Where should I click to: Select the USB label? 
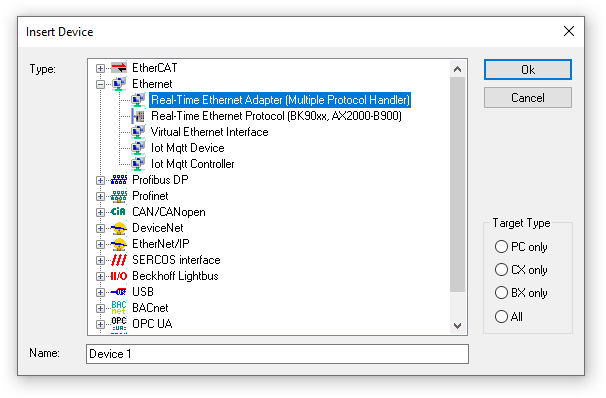143,292
